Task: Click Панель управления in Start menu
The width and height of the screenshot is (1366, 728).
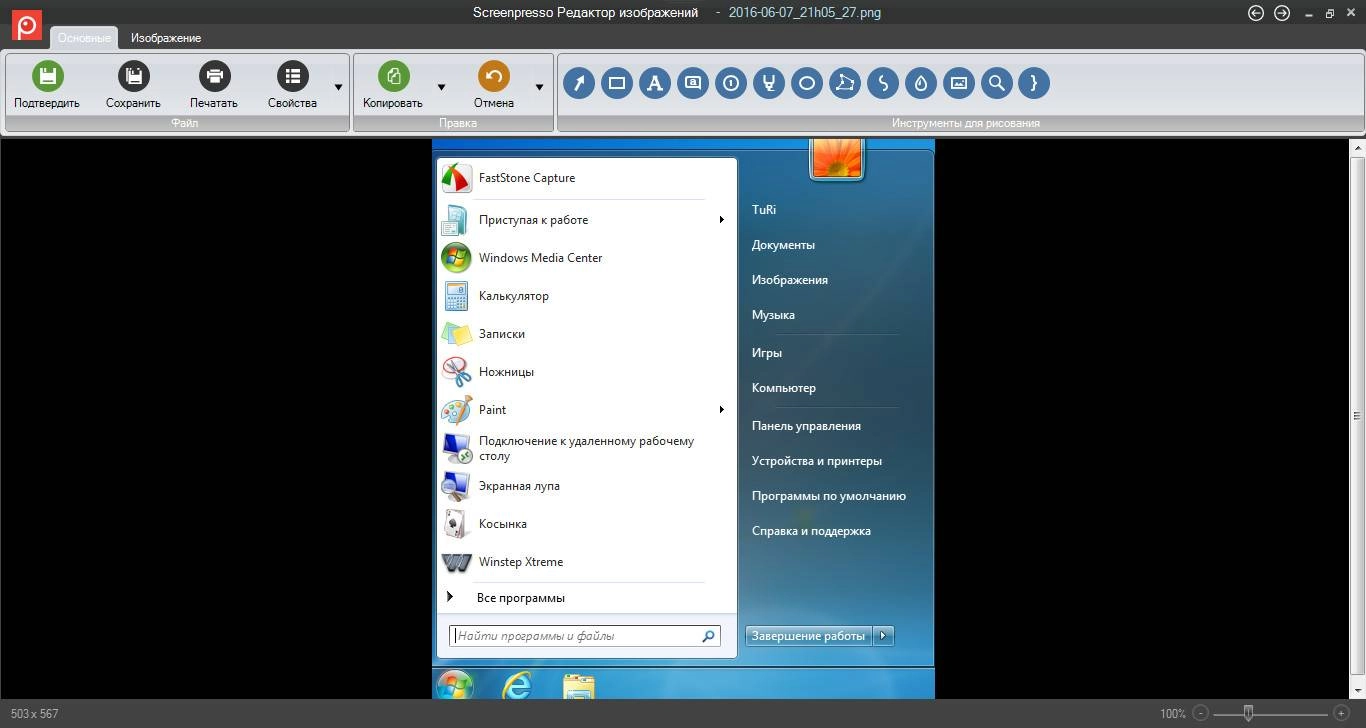Action: click(806, 426)
